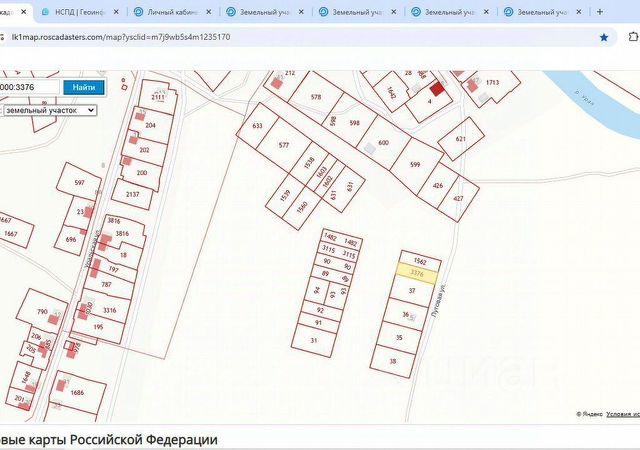Select parcel 597 on the map
The image size is (640, 450).
[x=80, y=183]
